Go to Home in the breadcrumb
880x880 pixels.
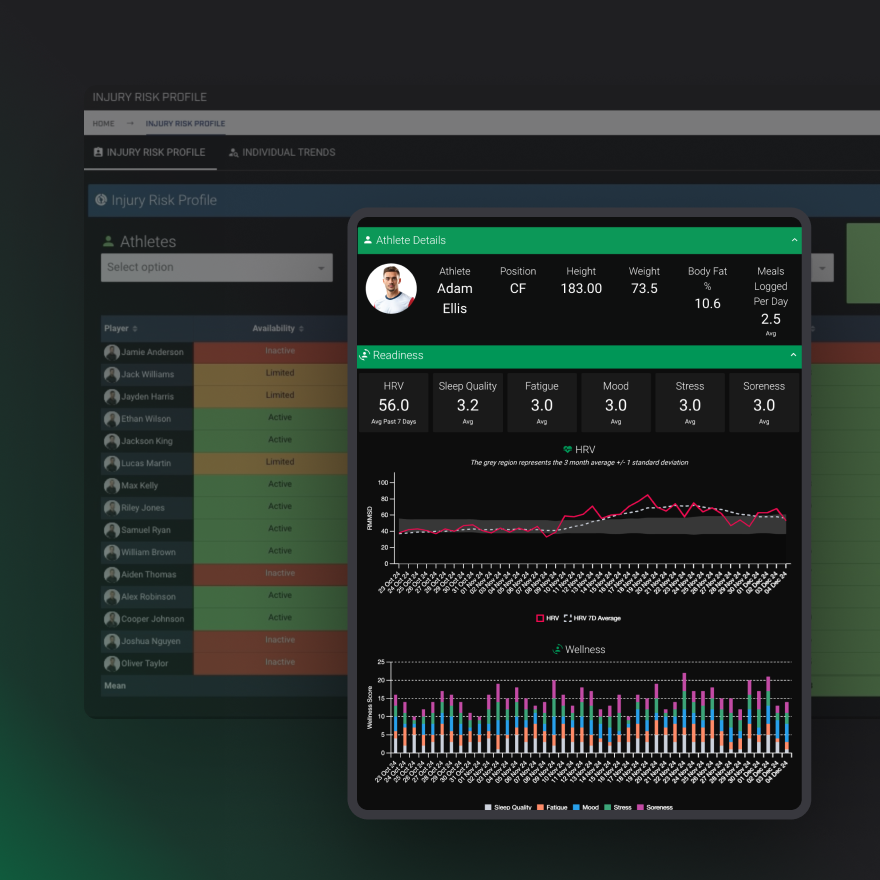click(x=103, y=124)
